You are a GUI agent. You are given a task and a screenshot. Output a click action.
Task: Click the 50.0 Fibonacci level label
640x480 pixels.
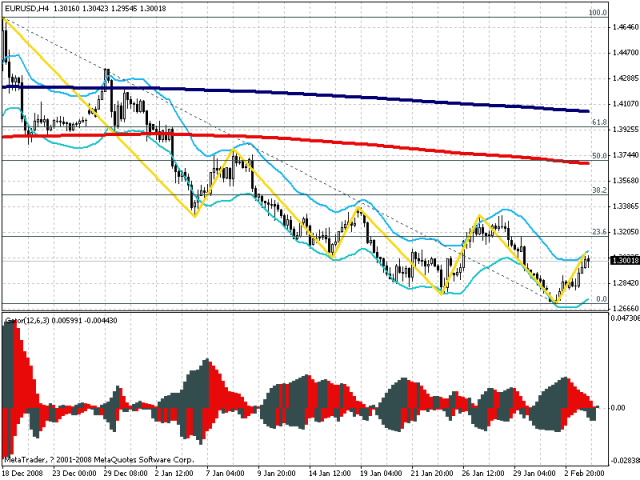[599, 156]
